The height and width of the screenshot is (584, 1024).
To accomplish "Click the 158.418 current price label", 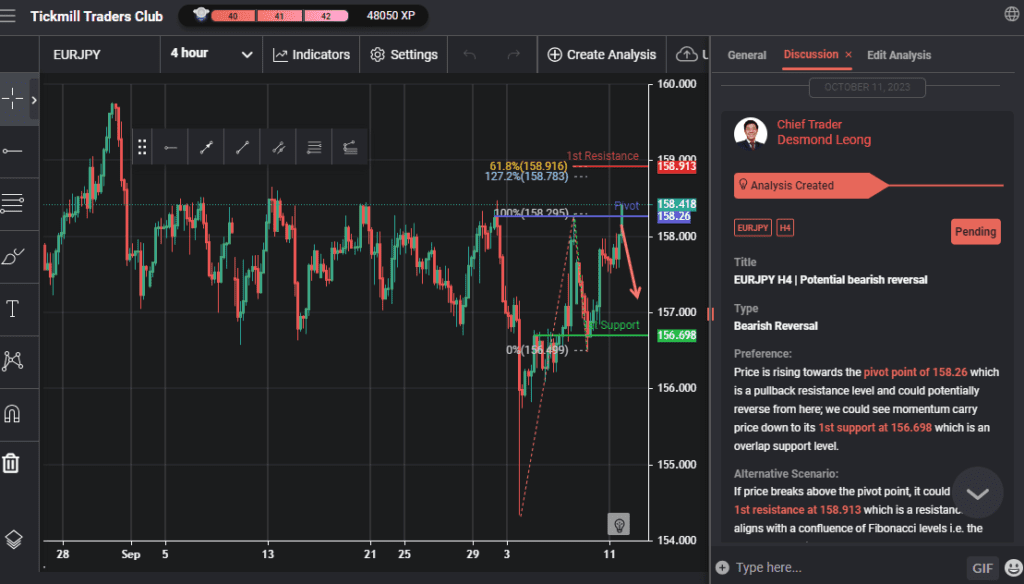I will tap(676, 204).
